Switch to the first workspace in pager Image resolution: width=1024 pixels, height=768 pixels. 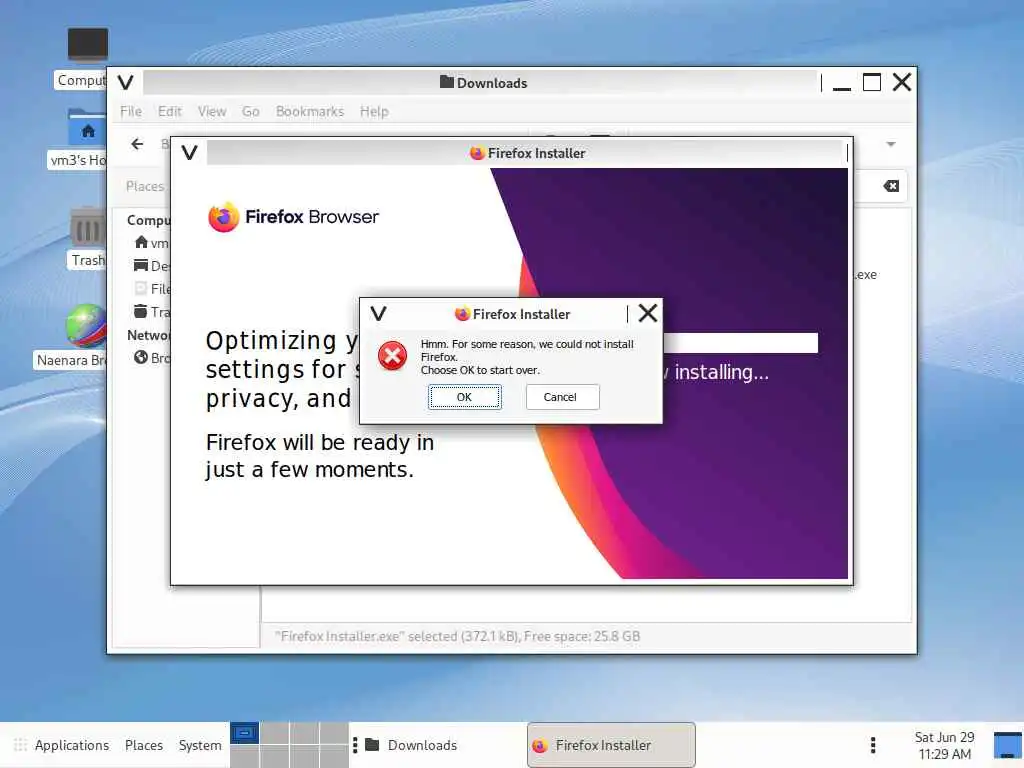pos(245,733)
